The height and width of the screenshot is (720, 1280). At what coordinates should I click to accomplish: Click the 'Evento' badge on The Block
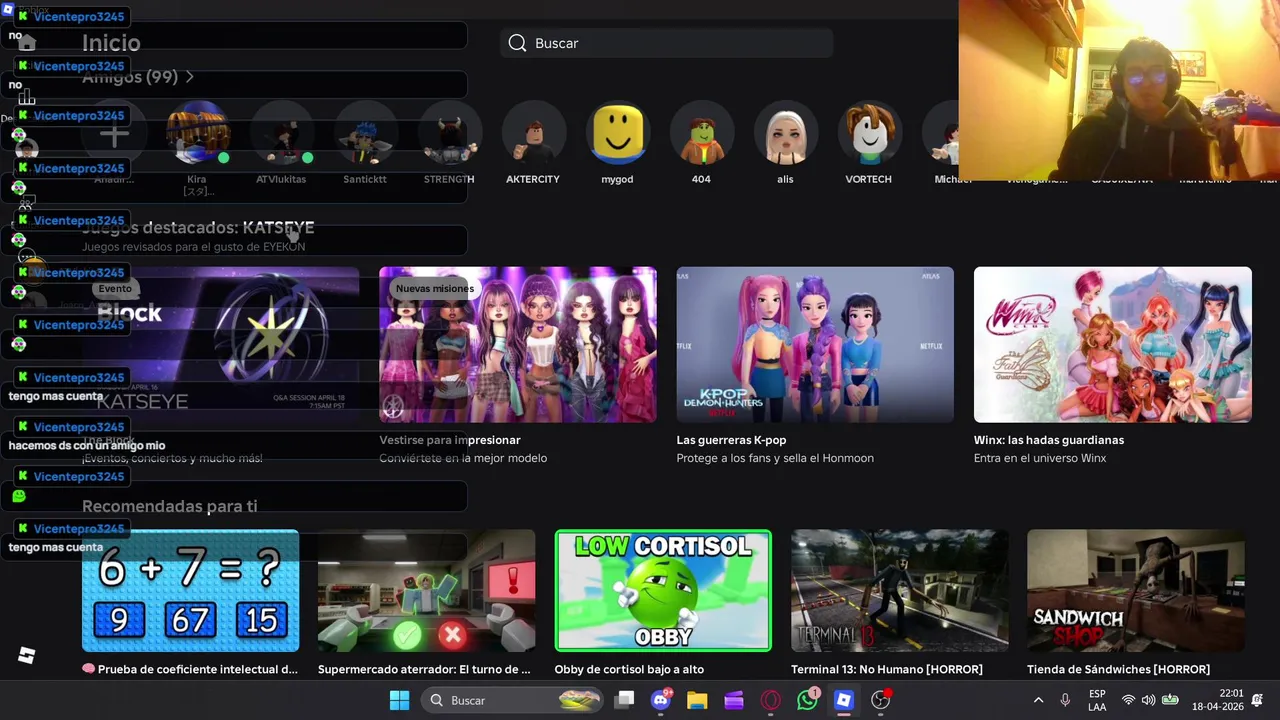[x=115, y=288]
